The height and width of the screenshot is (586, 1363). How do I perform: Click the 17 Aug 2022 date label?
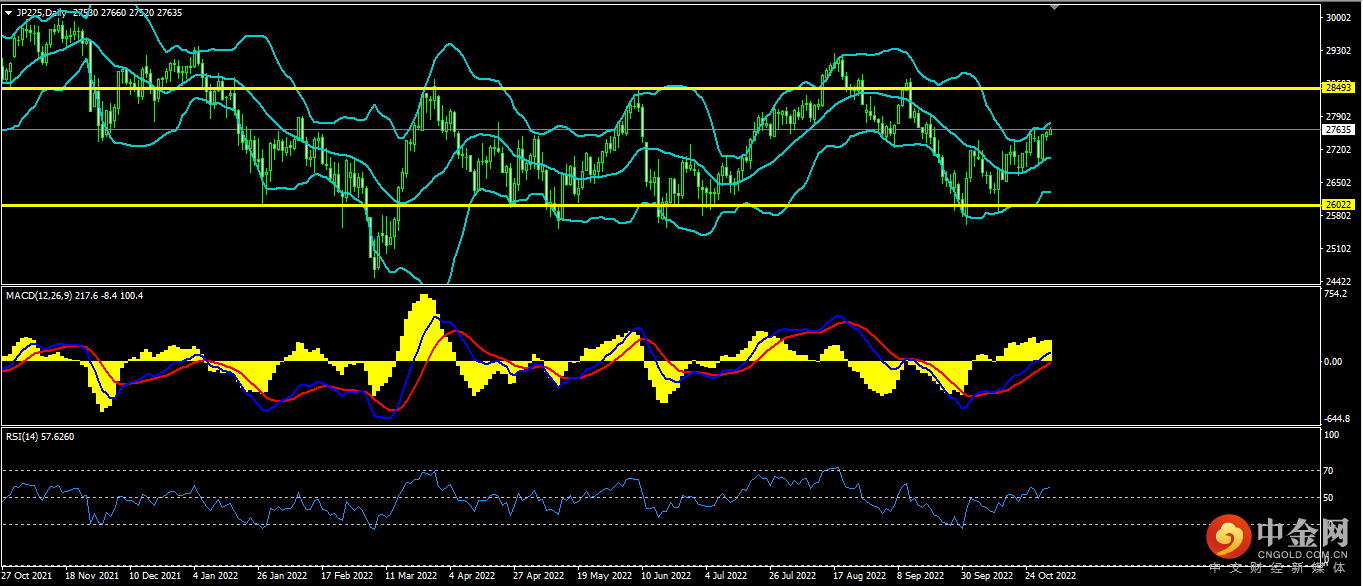click(859, 576)
